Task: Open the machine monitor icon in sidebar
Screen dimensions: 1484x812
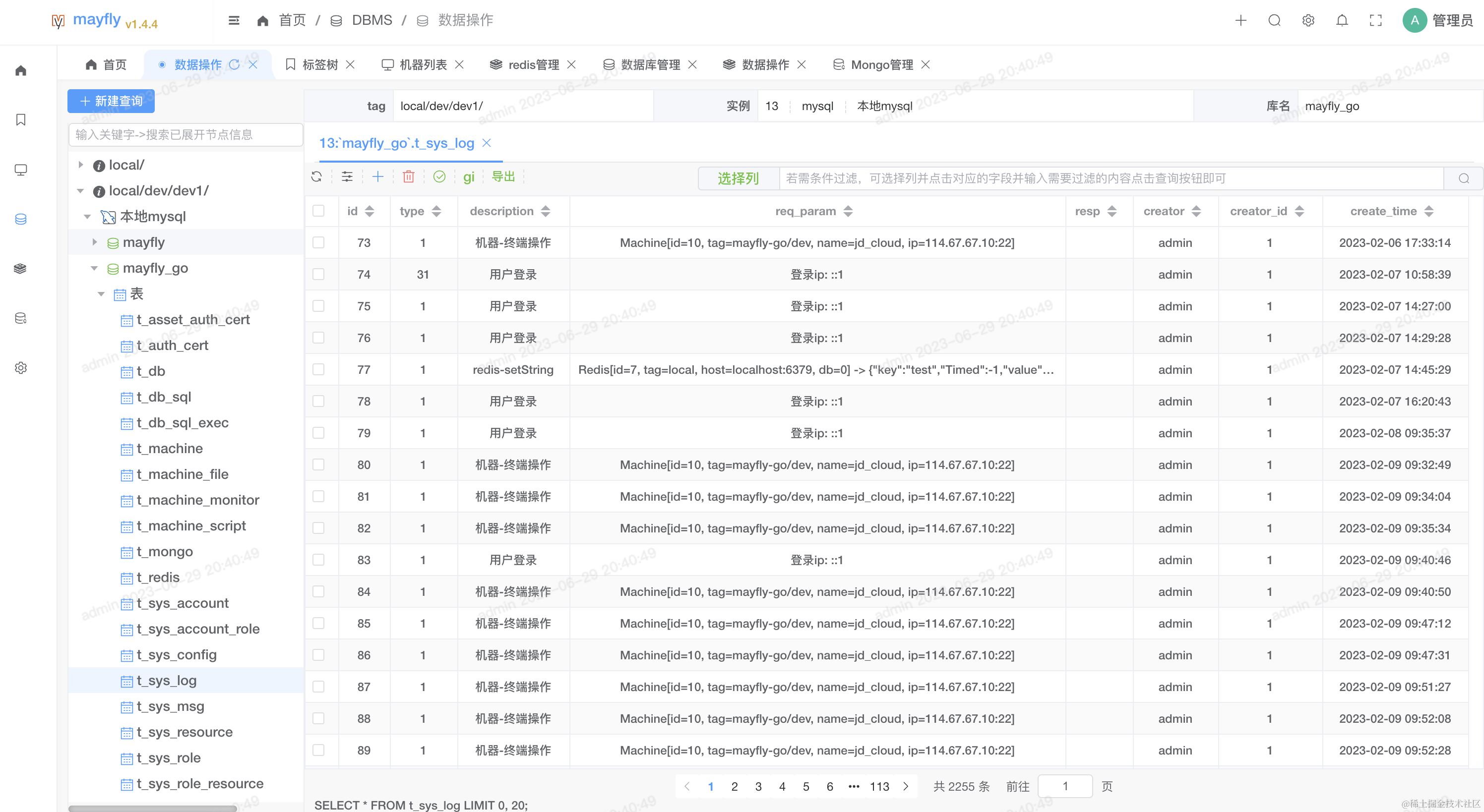Action: click(21, 170)
